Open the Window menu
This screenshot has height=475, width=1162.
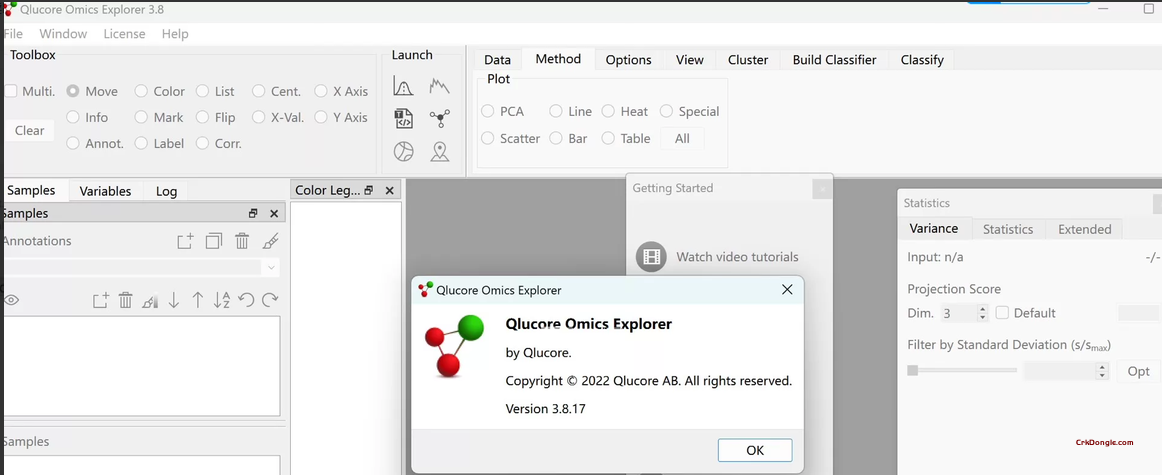63,33
